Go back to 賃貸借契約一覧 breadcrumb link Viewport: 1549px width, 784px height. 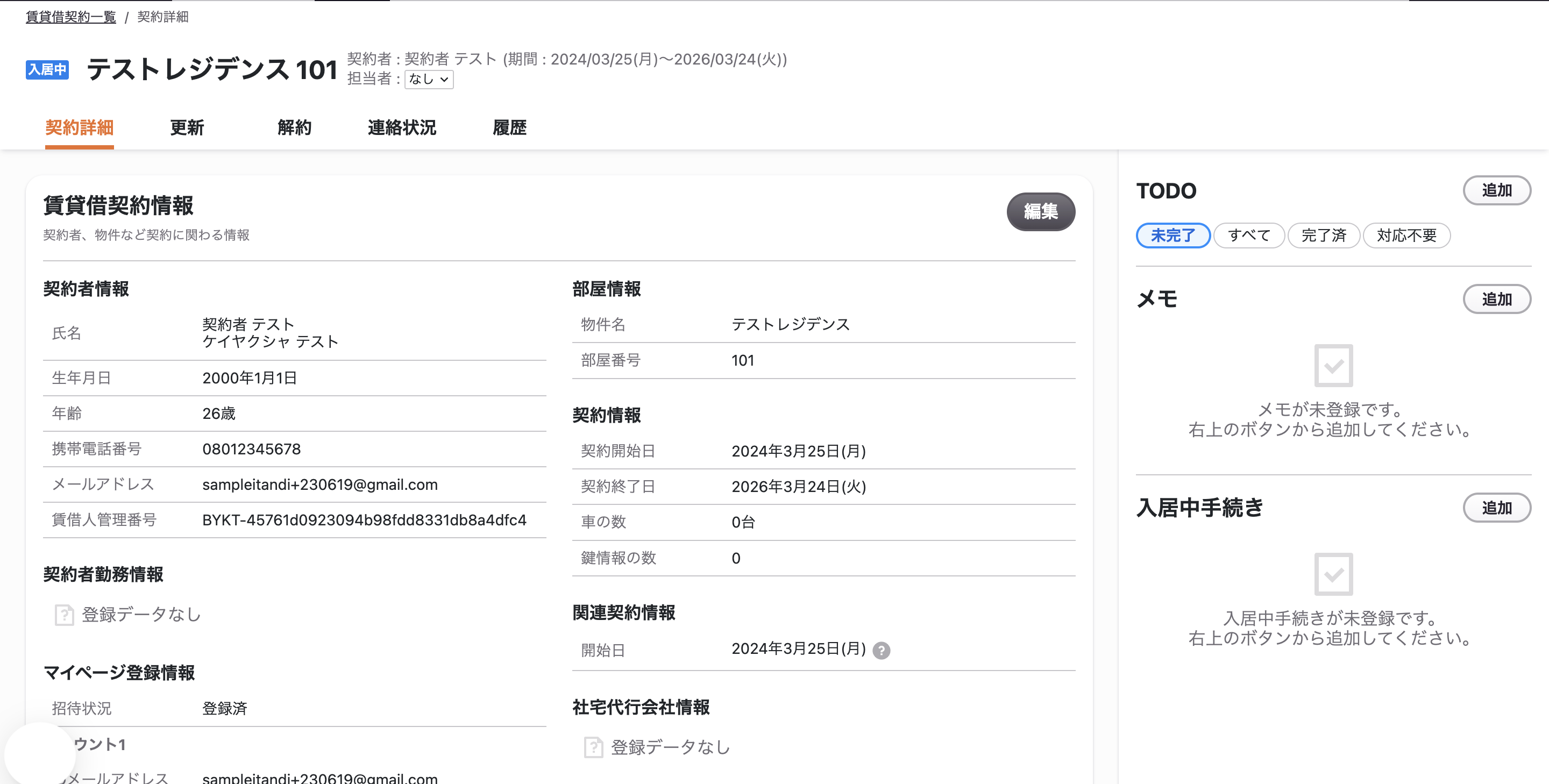(x=71, y=17)
